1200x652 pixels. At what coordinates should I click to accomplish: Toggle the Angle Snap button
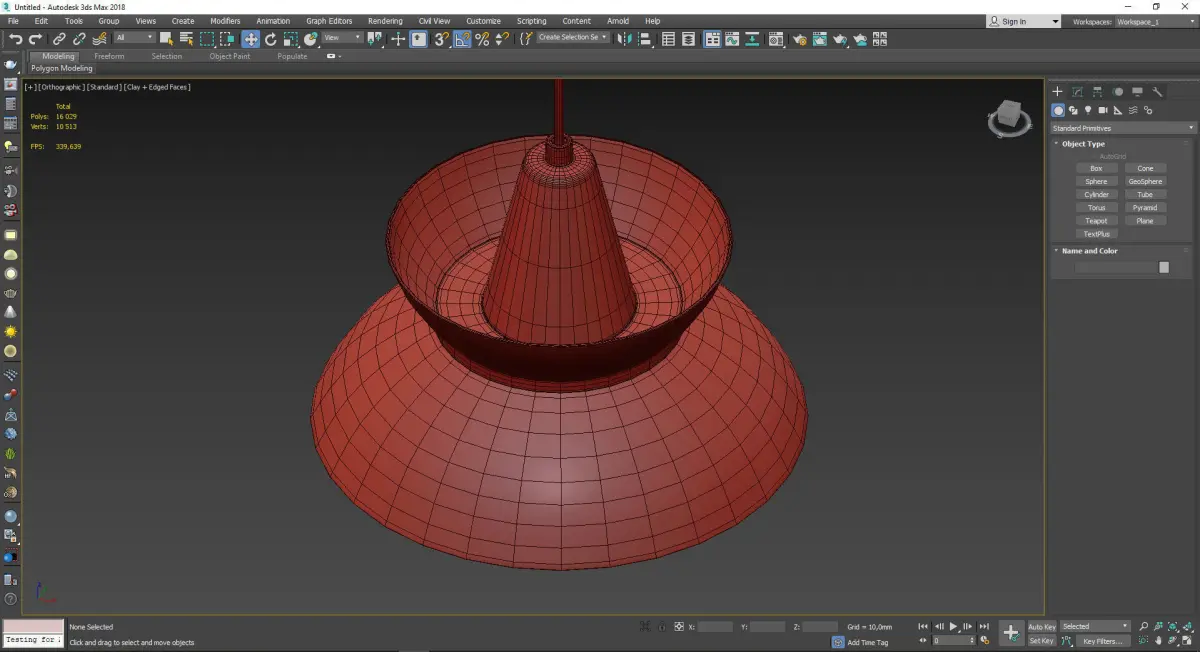(x=462, y=39)
